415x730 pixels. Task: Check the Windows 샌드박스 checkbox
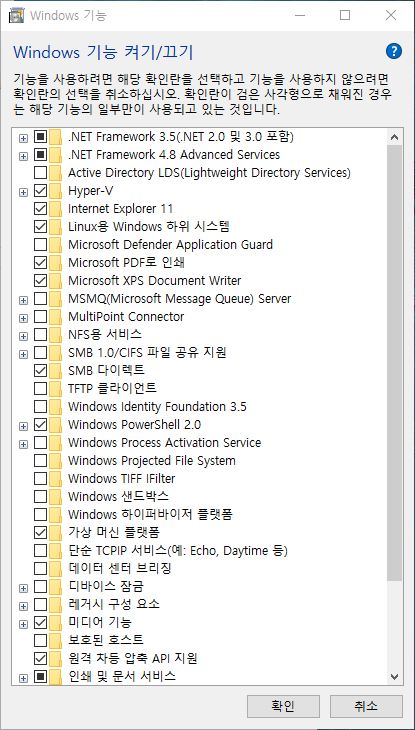(x=41, y=496)
